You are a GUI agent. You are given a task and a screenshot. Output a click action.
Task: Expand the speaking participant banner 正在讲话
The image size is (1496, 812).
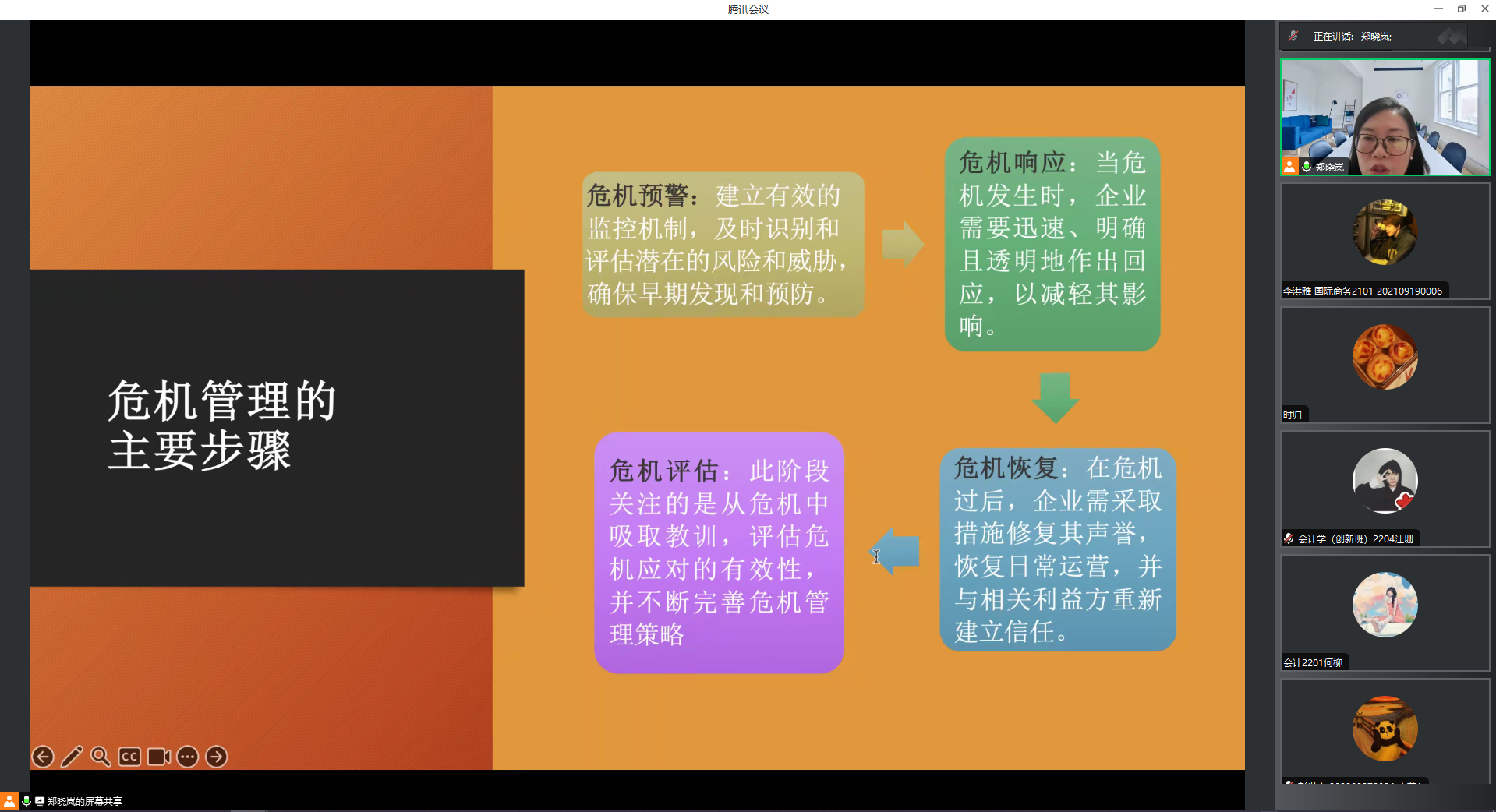coord(1353,35)
